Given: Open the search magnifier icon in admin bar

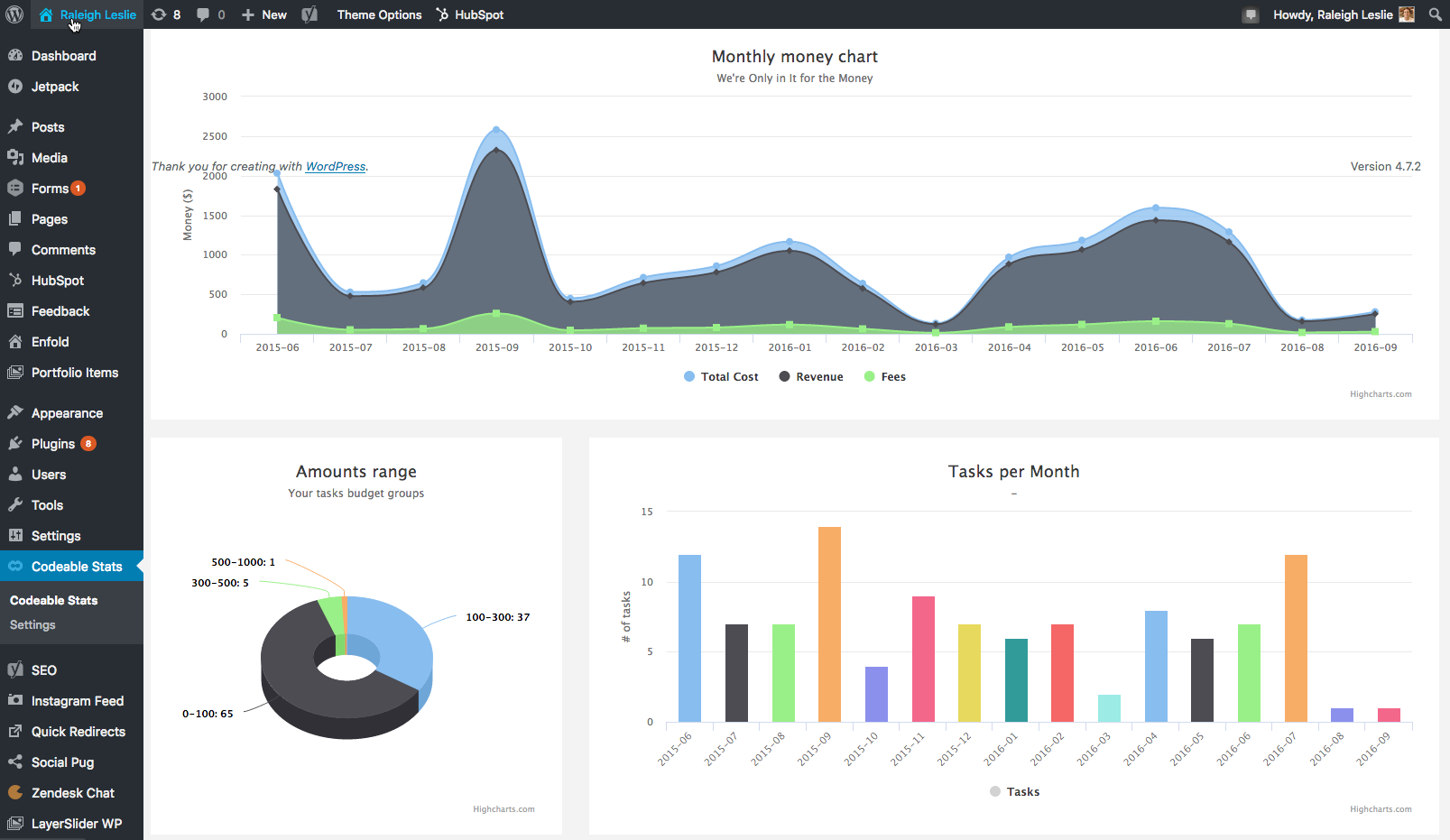Looking at the screenshot, I should click(1436, 14).
